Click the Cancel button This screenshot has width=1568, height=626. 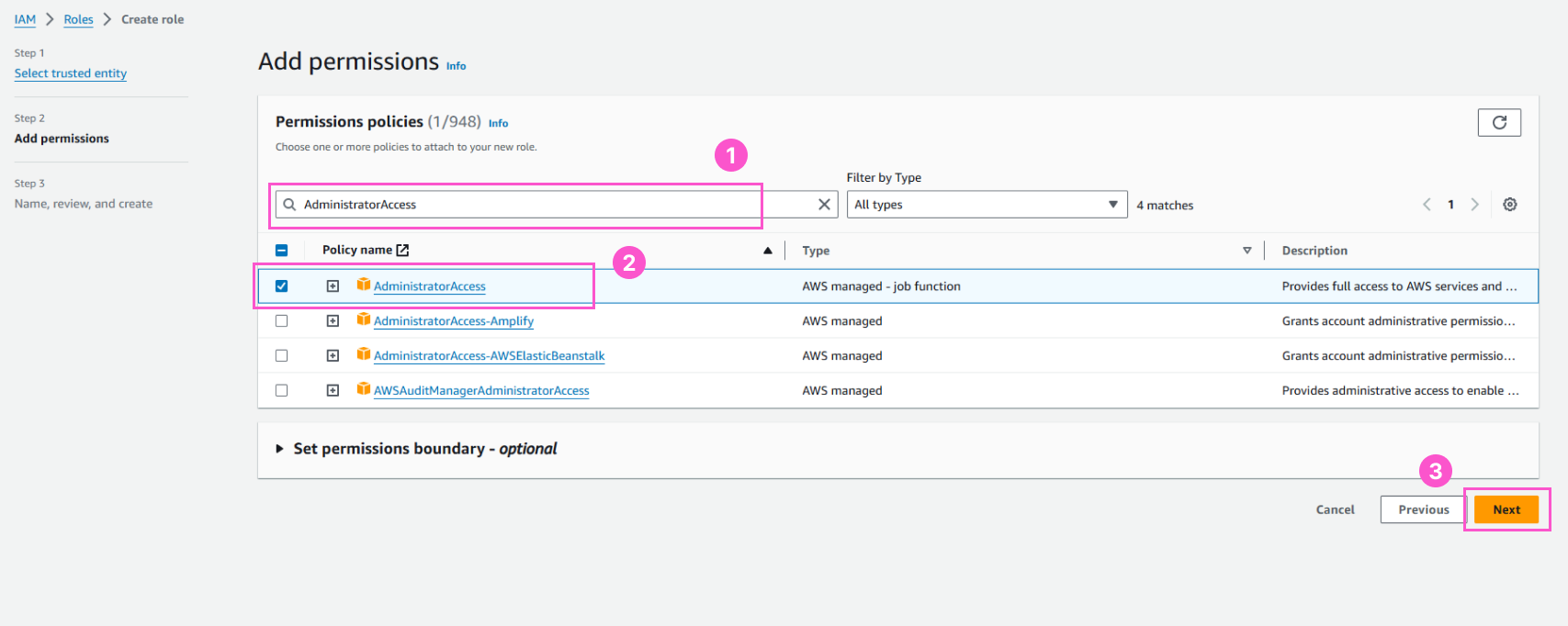(x=1335, y=509)
